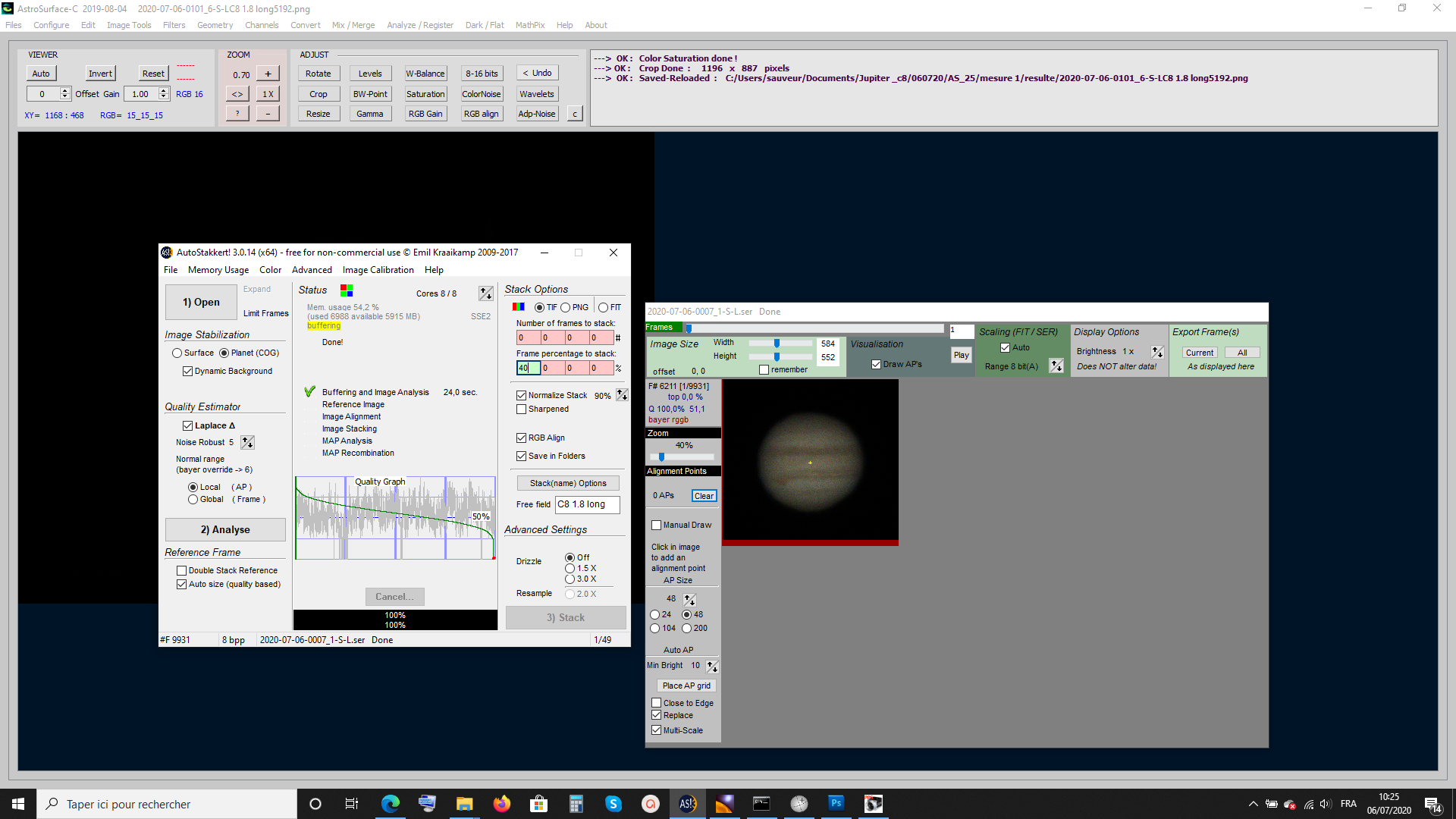Viewport: 1456px width, 819px height.
Task: Click the RGB color bars icon in Stack Options
Action: (519, 307)
